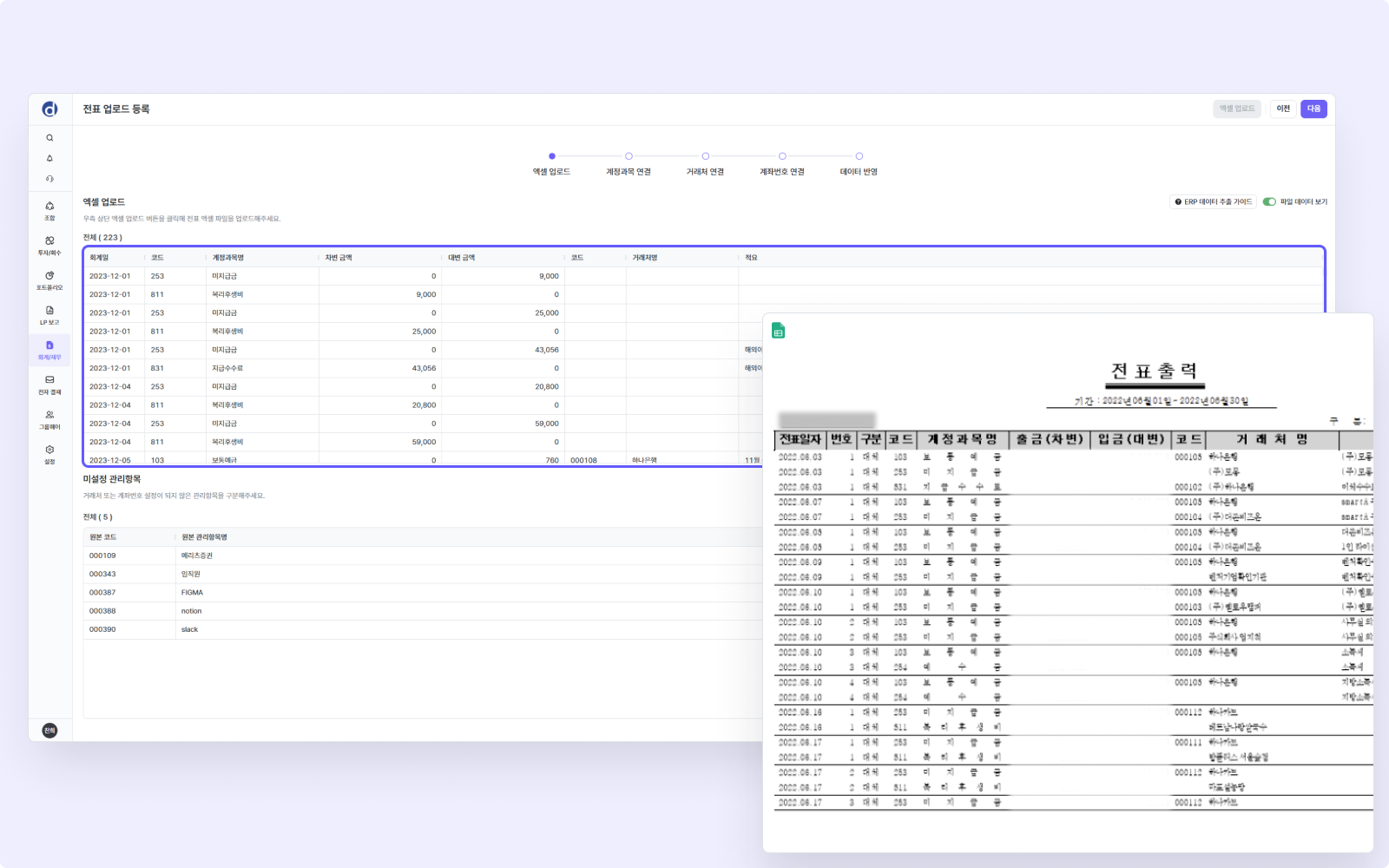Select the 000109 원본 코드 cell
The image size is (1389, 868).
click(x=129, y=556)
